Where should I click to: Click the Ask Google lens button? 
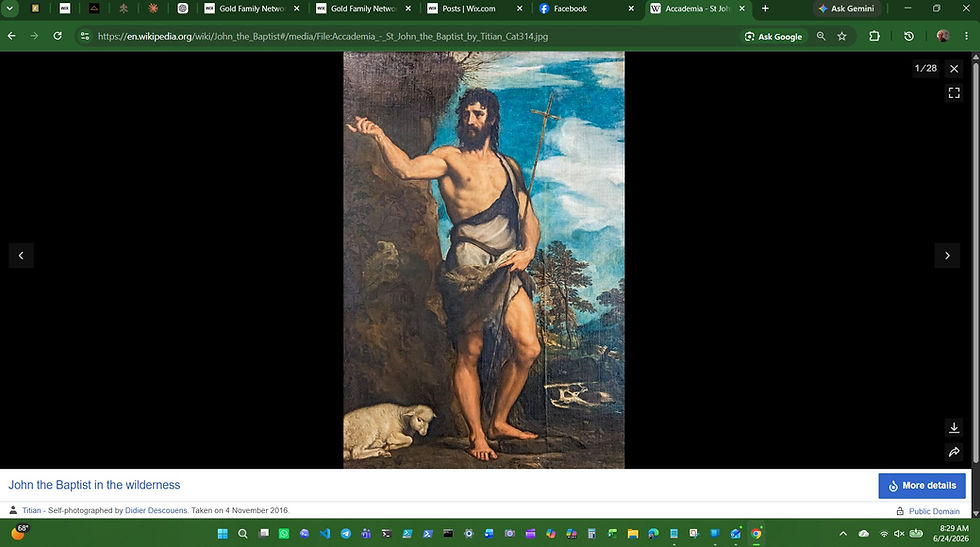[774, 36]
